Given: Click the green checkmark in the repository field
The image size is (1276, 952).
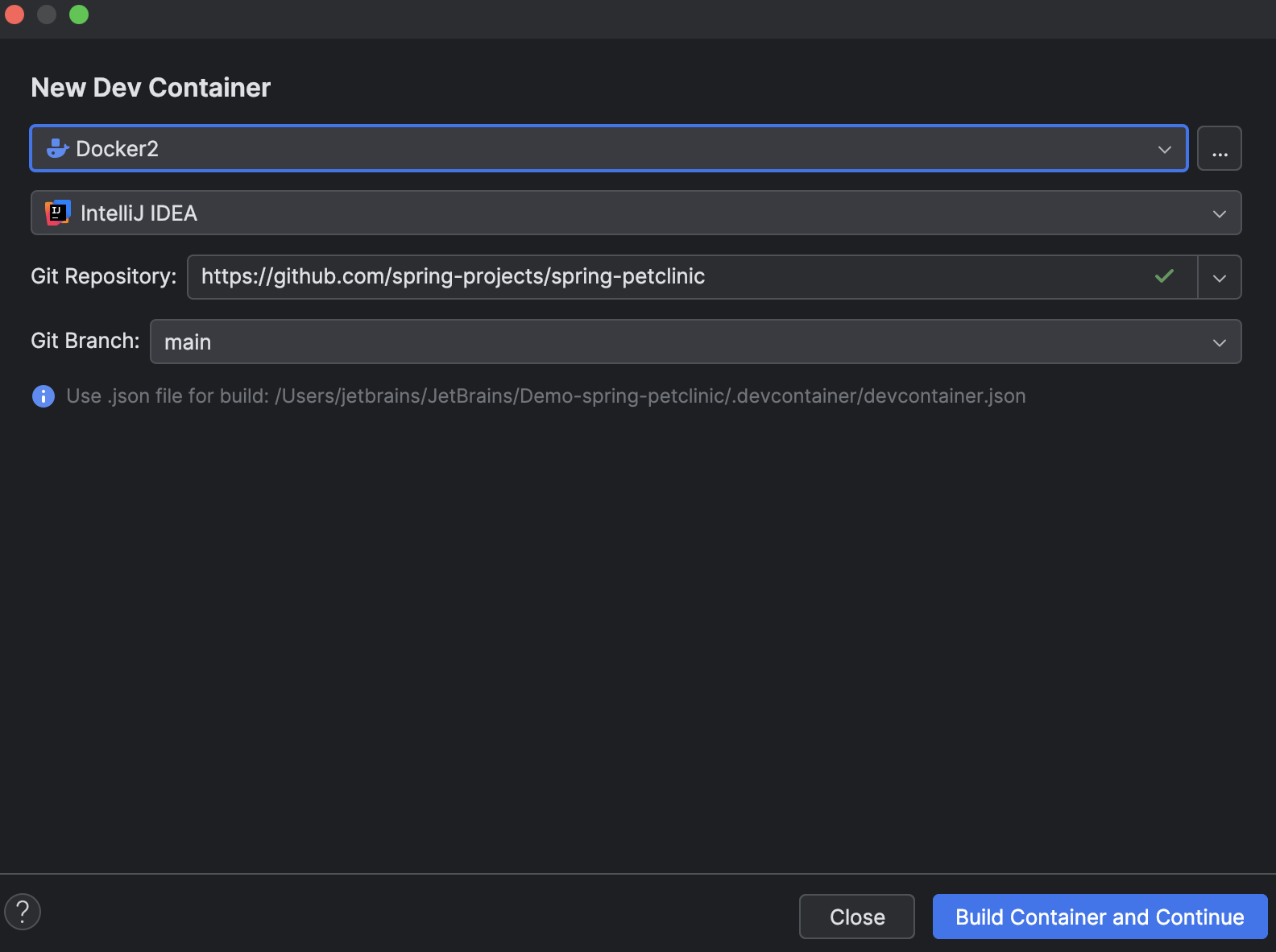Looking at the screenshot, I should (x=1164, y=276).
